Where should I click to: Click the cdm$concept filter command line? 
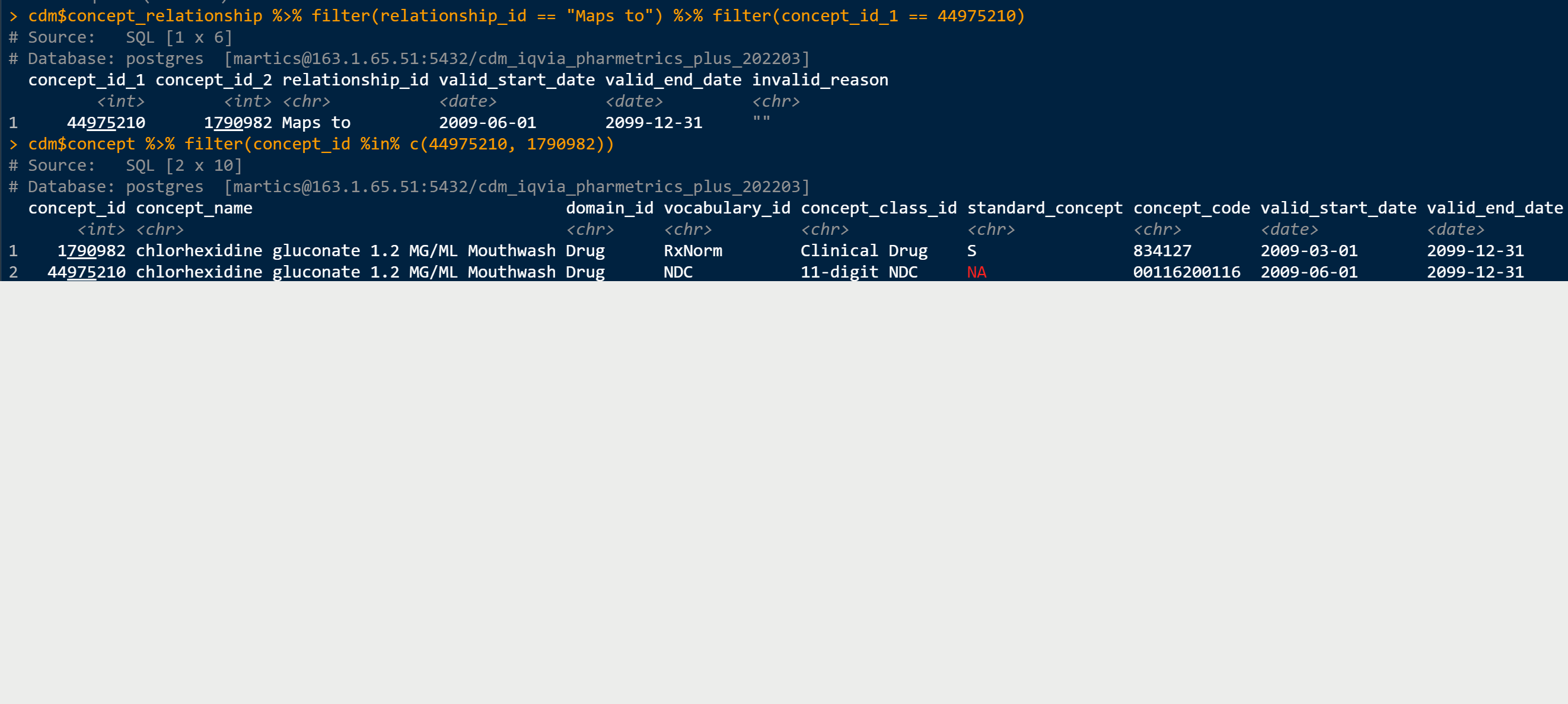pyautogui.click(x=321, y=144)
